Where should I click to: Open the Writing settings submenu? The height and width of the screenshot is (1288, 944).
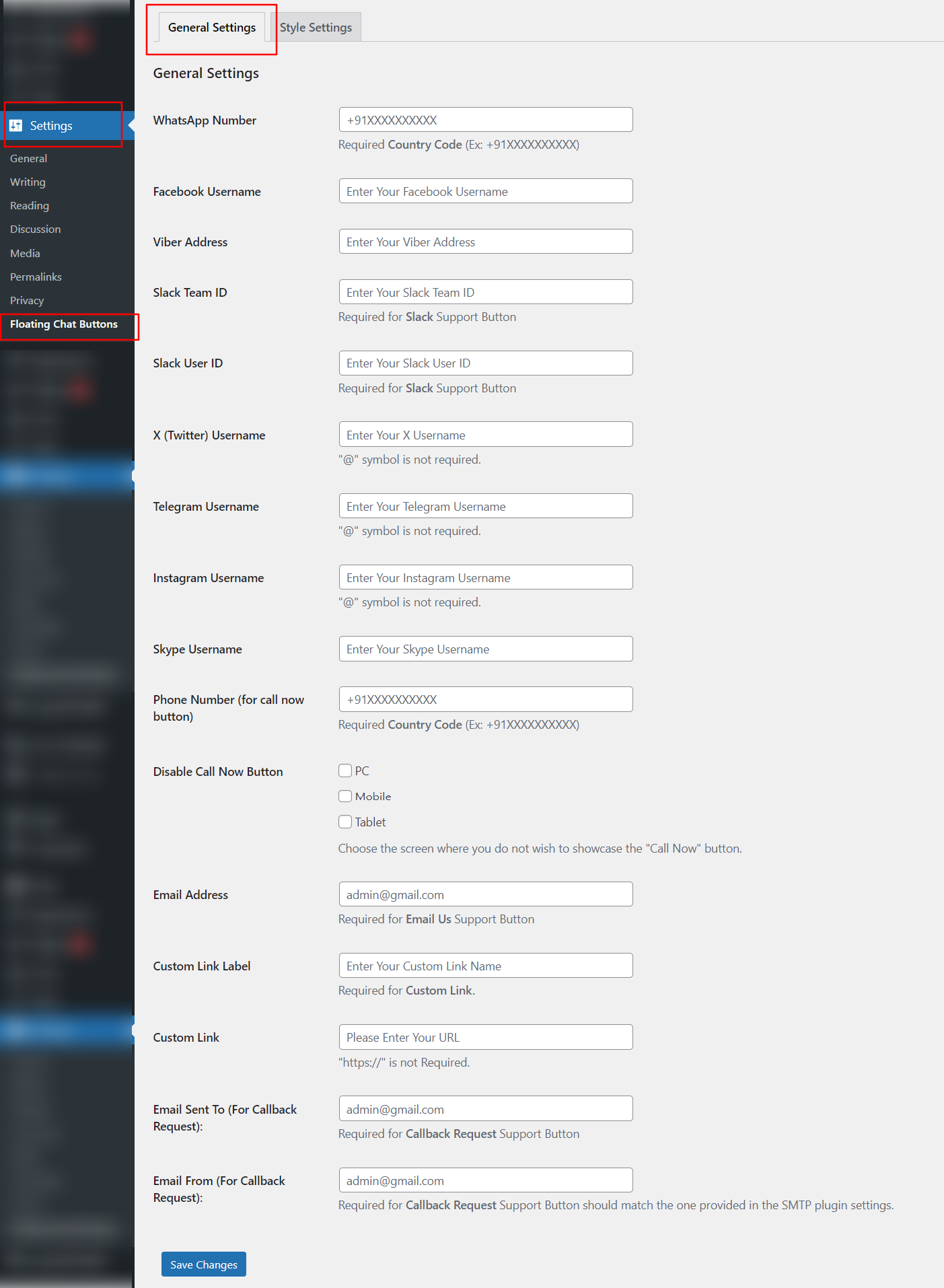coord(28,182)
